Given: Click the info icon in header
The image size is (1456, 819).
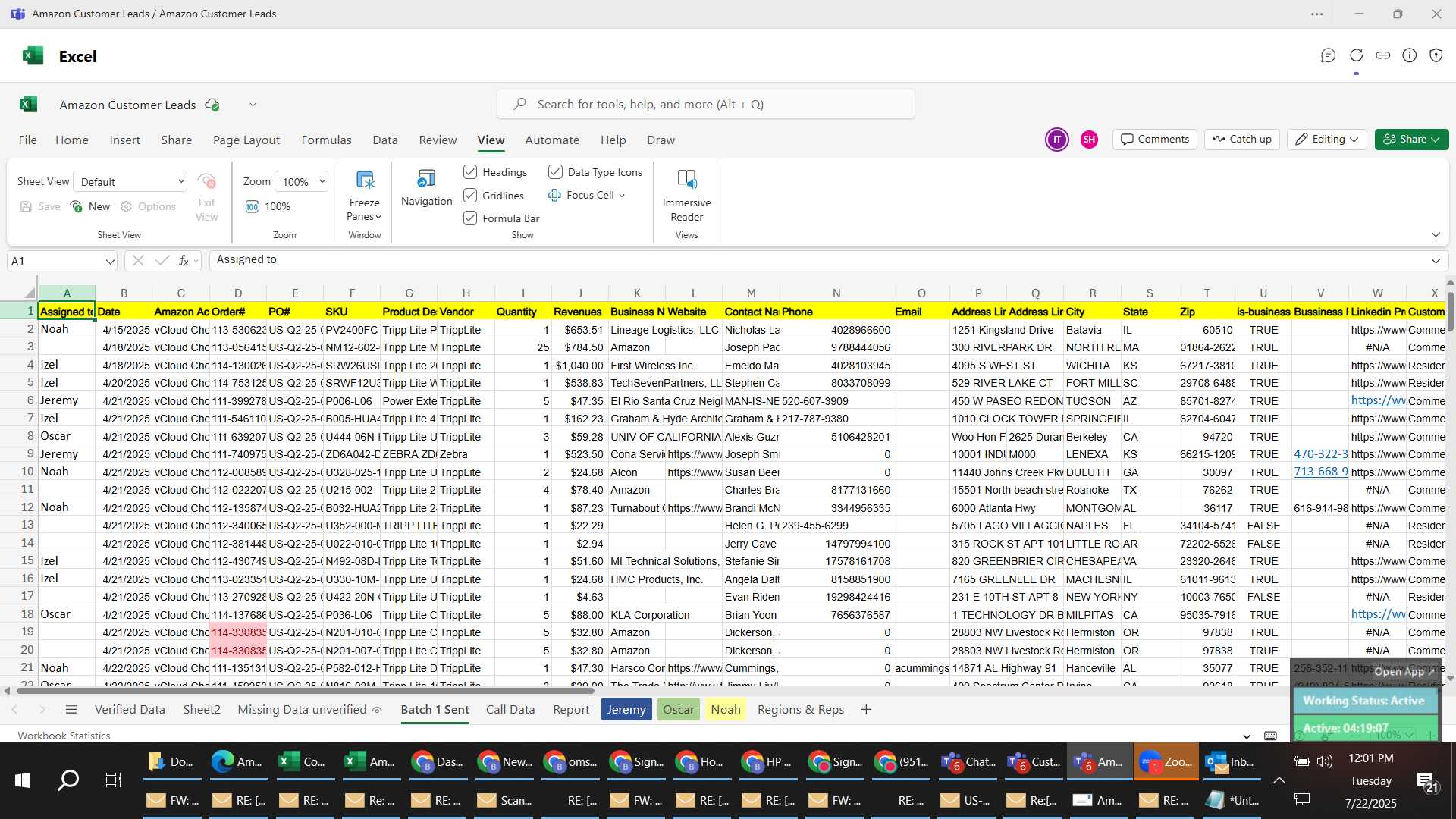Looking at the screenshot, I should coord(1409,55).
